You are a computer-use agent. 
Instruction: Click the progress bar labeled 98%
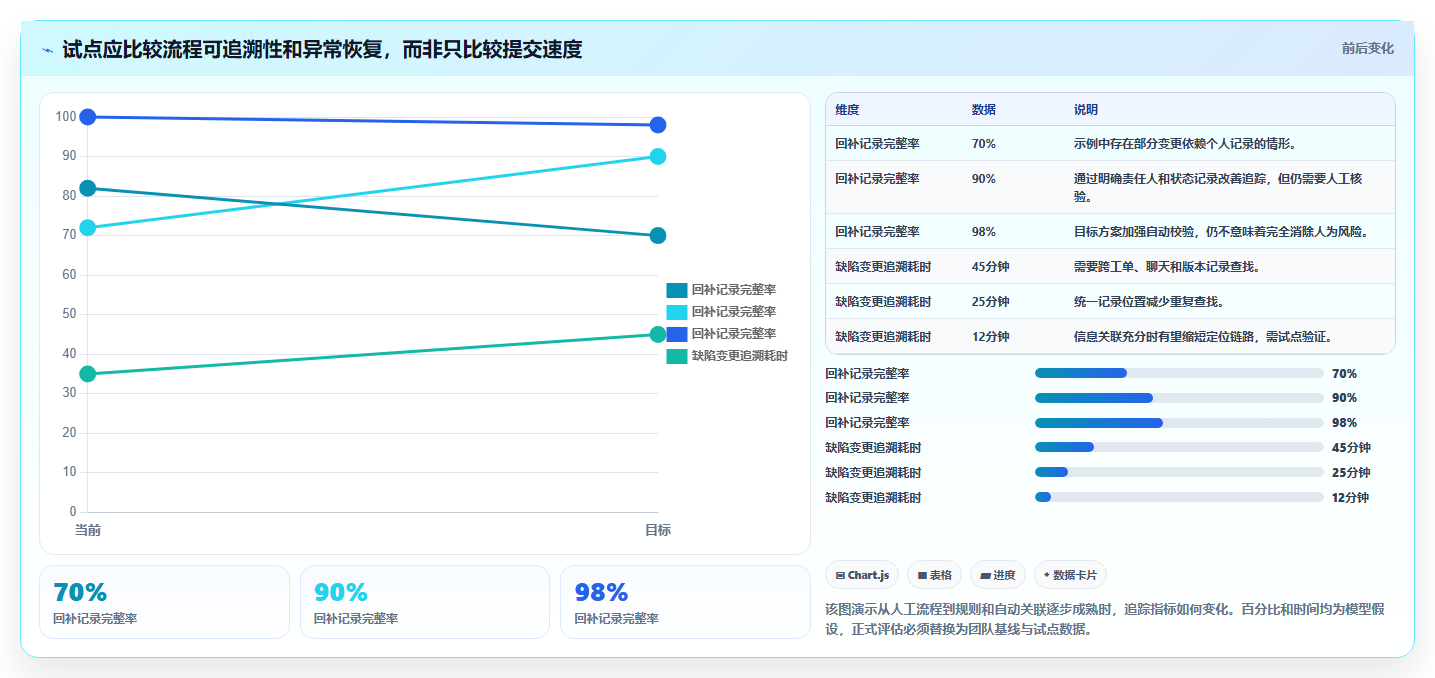coord(1179,422)
